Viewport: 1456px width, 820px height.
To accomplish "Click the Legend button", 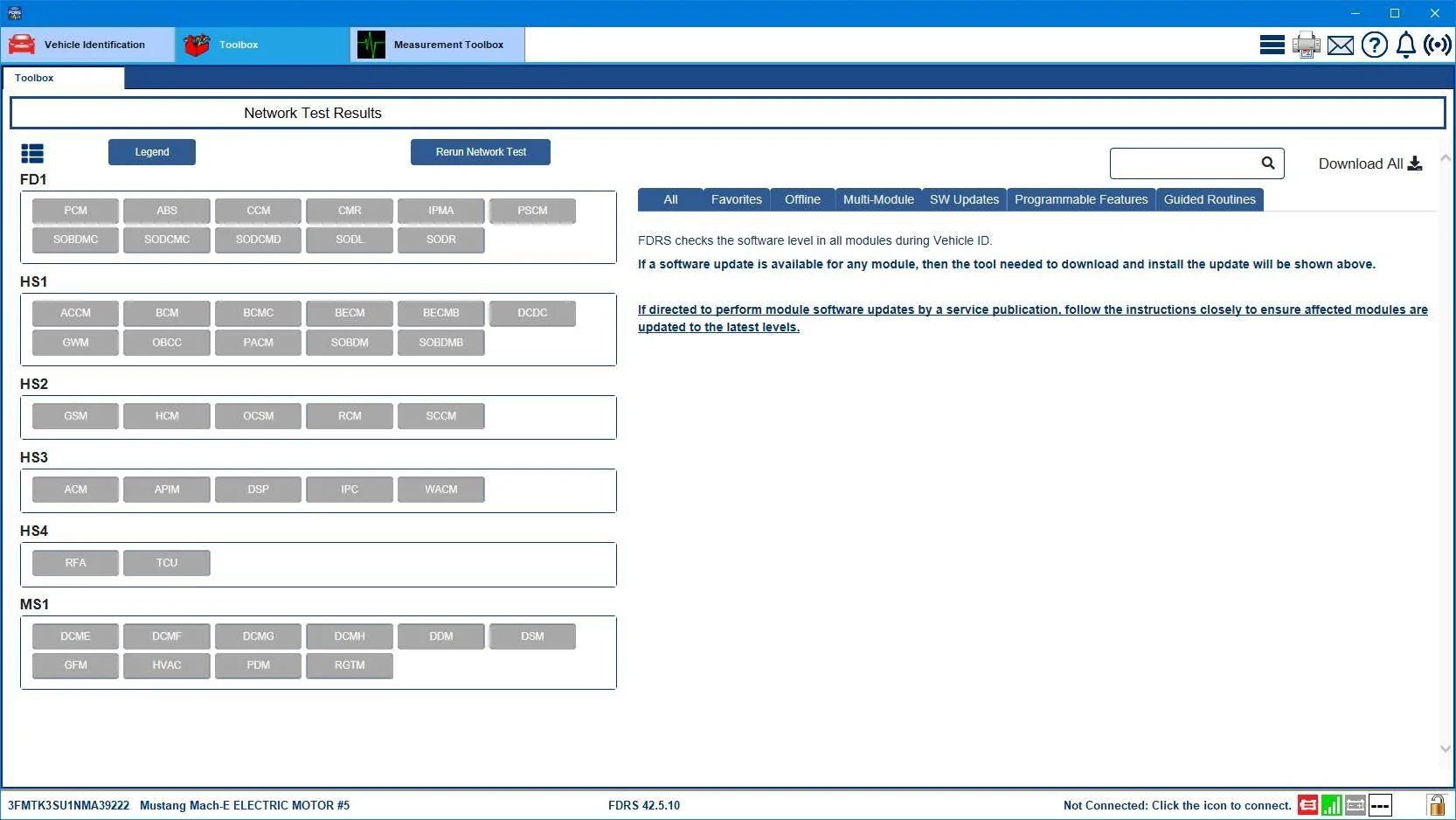I will 152,152.
